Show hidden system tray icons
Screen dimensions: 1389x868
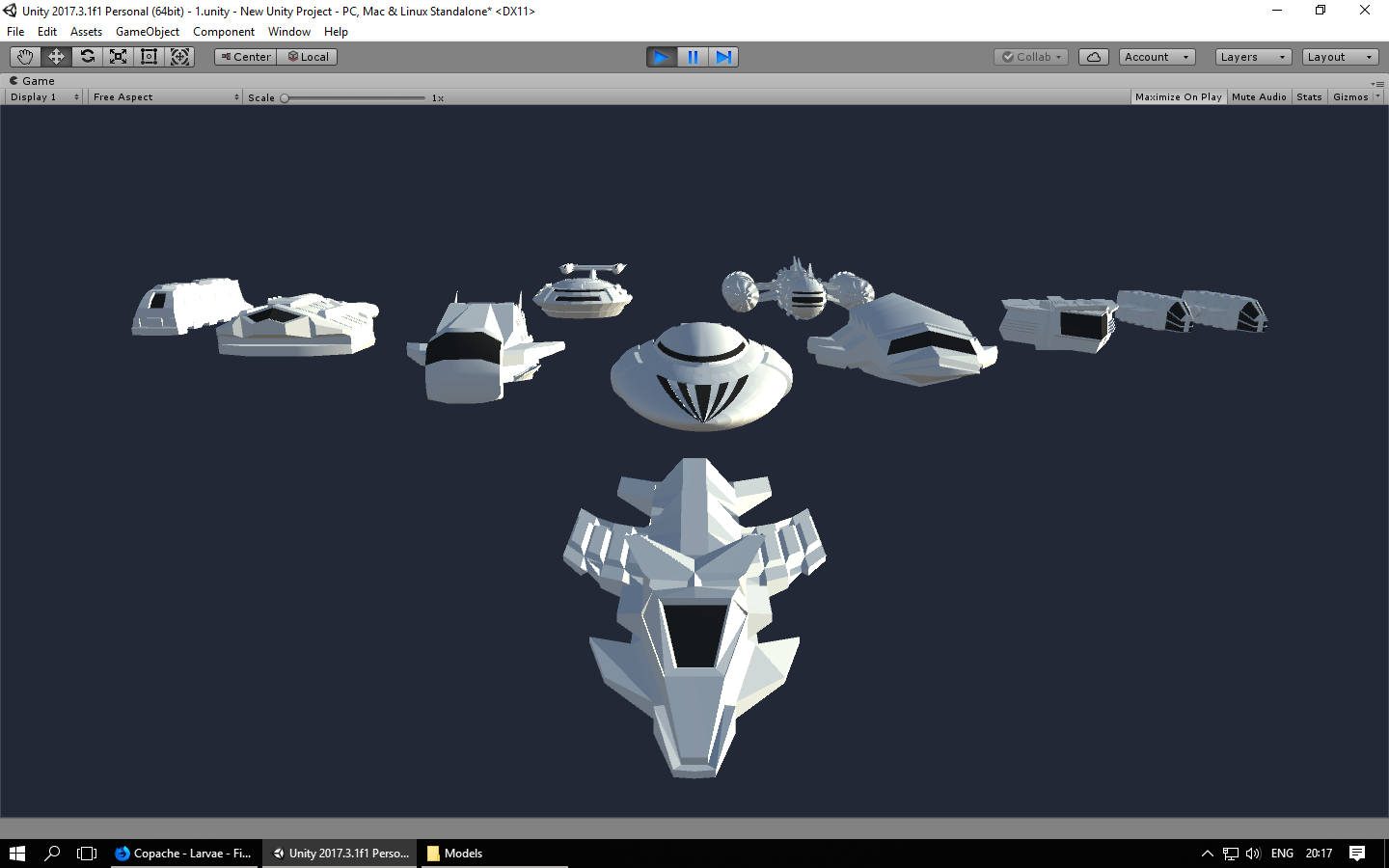(1207, 854)
